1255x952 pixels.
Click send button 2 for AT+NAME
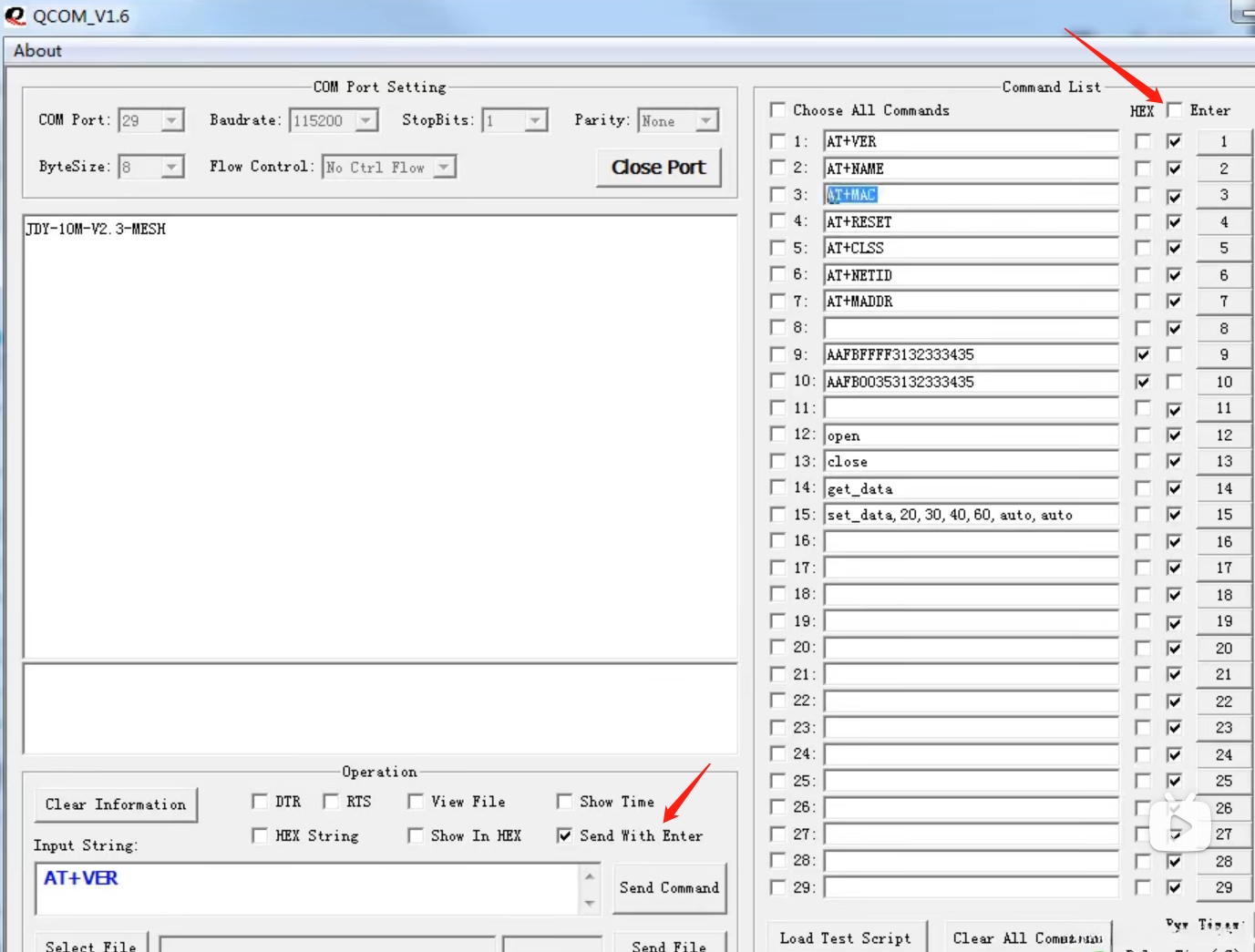pos(1224,169)
